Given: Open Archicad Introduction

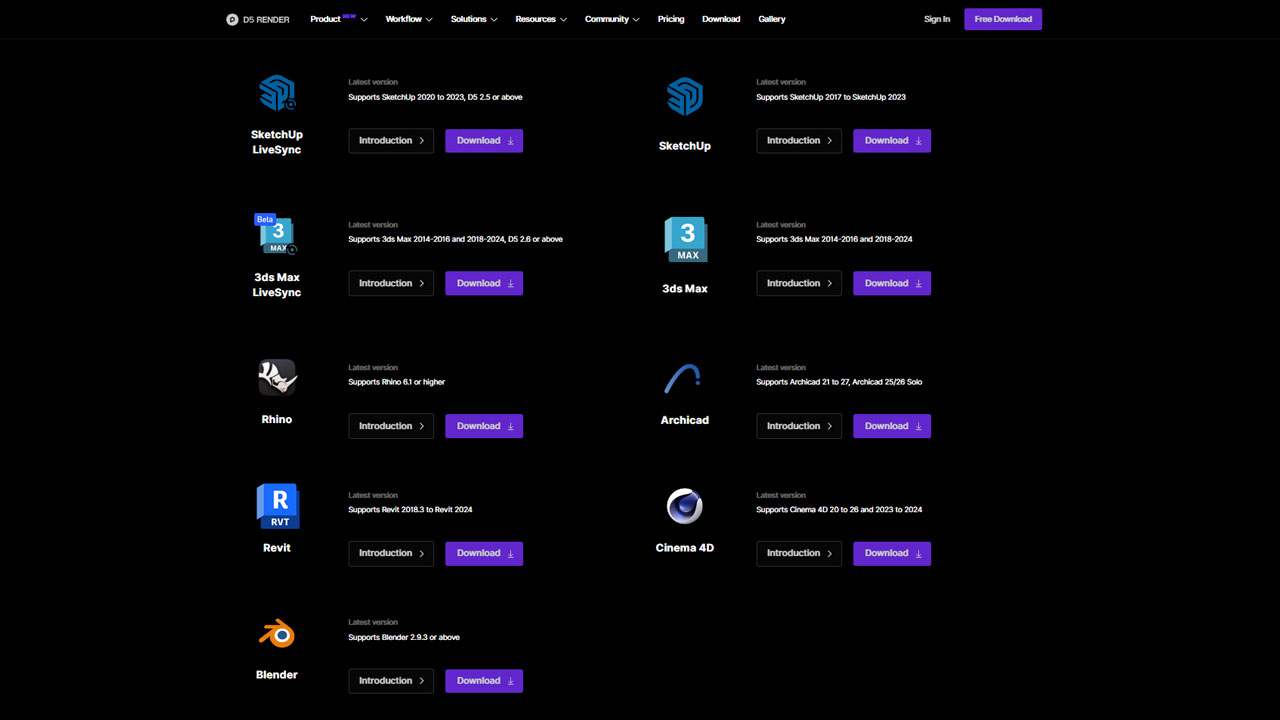Looking at the screenshot, I should 799,426.
